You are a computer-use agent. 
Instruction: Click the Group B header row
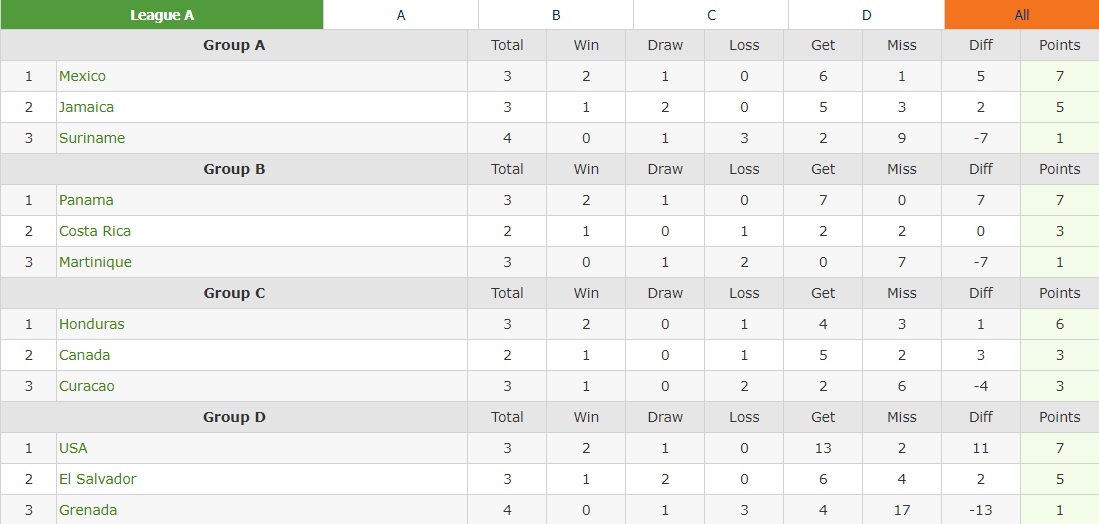pyautogui.click(x=234, y=169)
